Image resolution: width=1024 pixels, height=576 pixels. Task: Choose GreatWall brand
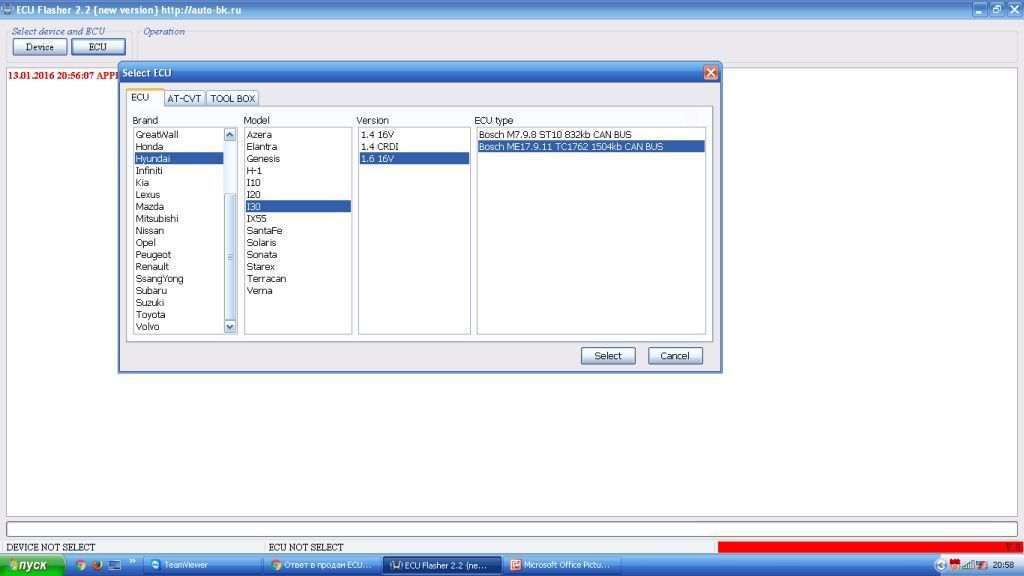(x=178, y=135)
